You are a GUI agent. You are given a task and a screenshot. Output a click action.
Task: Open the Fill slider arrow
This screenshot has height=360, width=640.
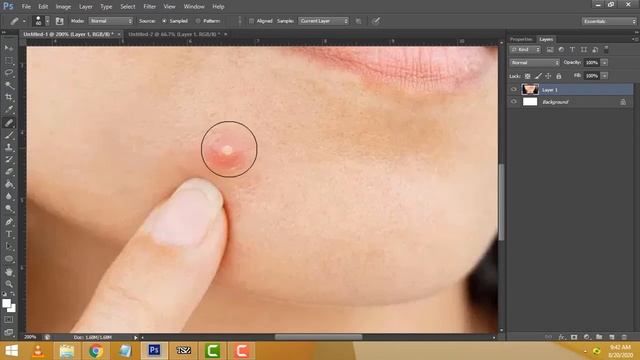[x=604, y=76]
